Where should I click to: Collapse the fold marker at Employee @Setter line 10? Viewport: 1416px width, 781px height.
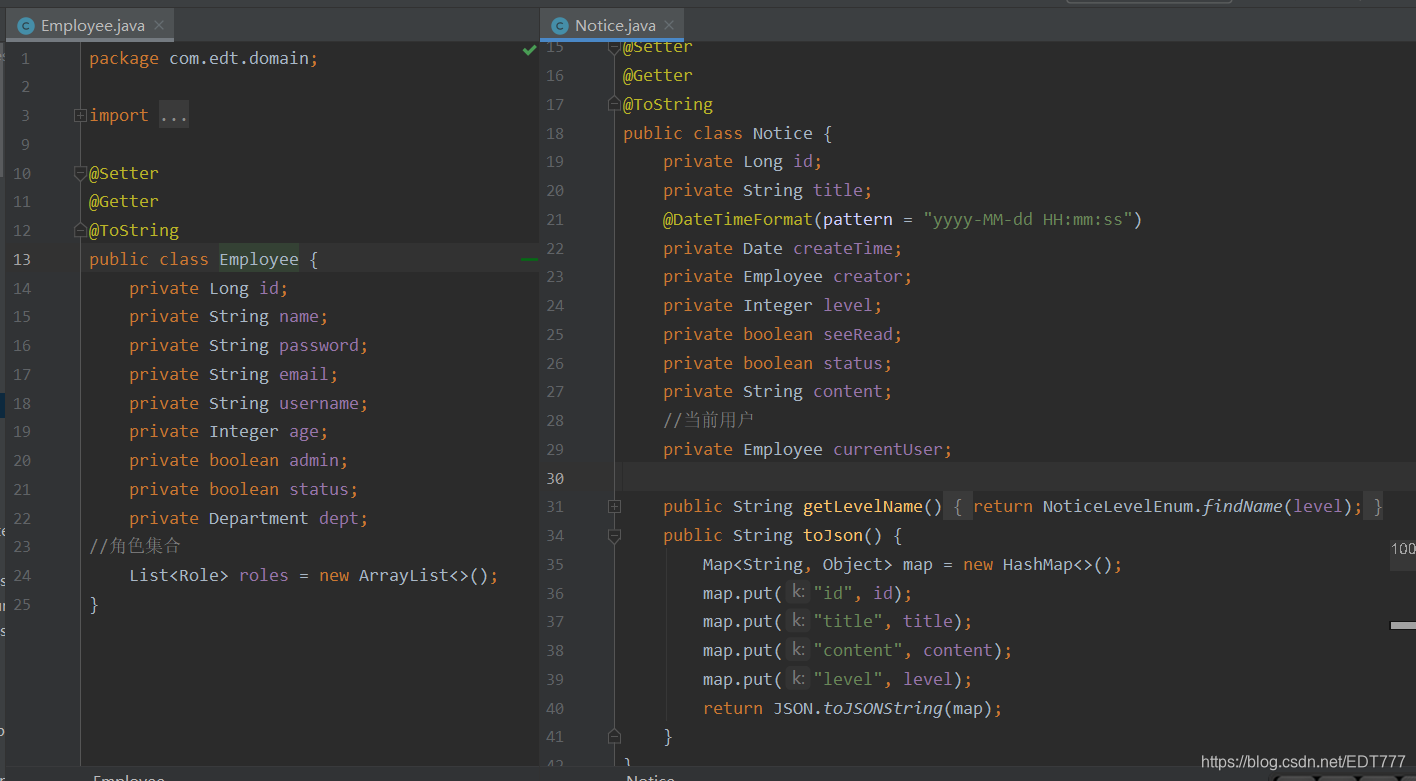point(80,173)
